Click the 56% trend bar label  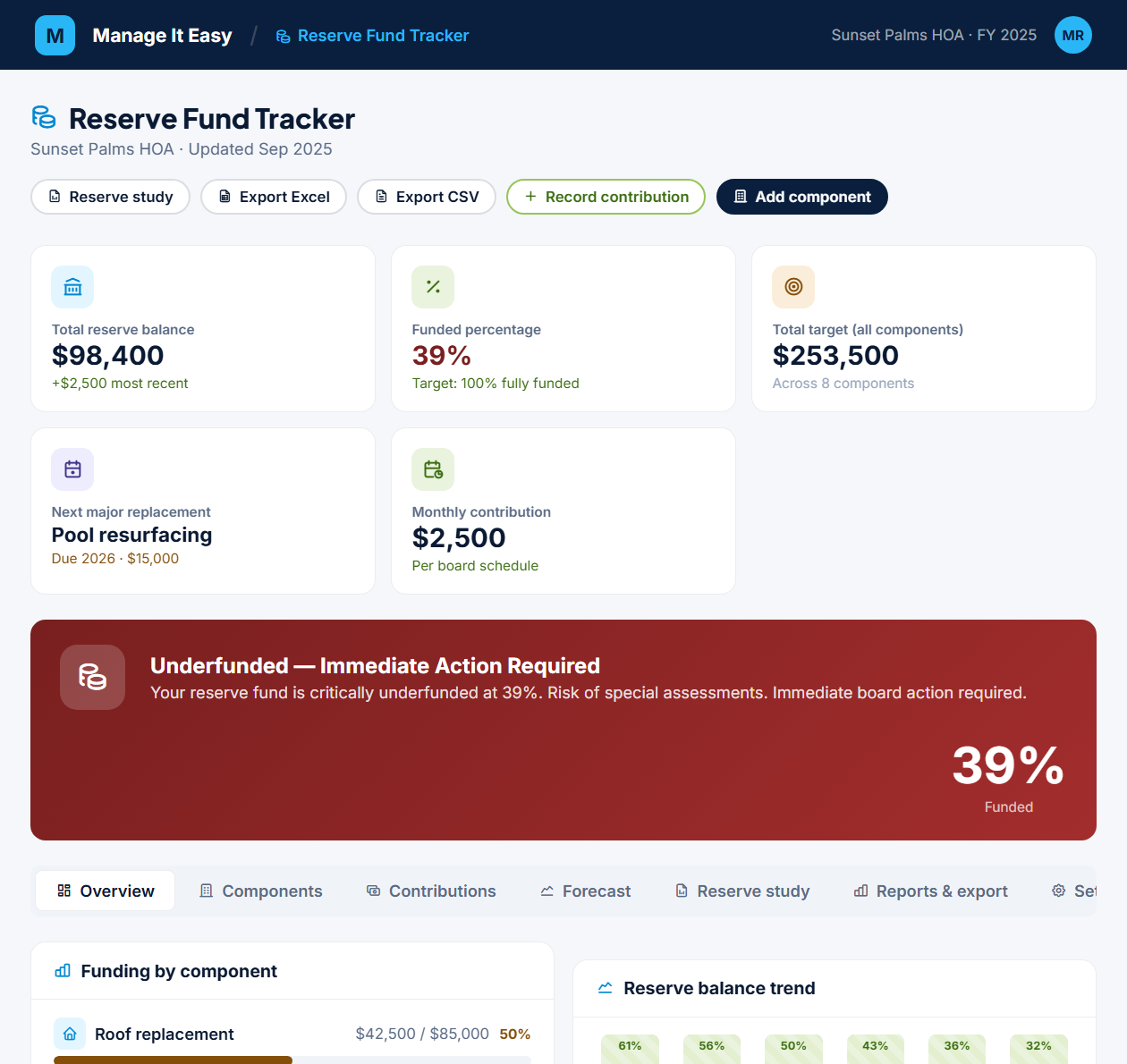click(x=712, y=1045)
